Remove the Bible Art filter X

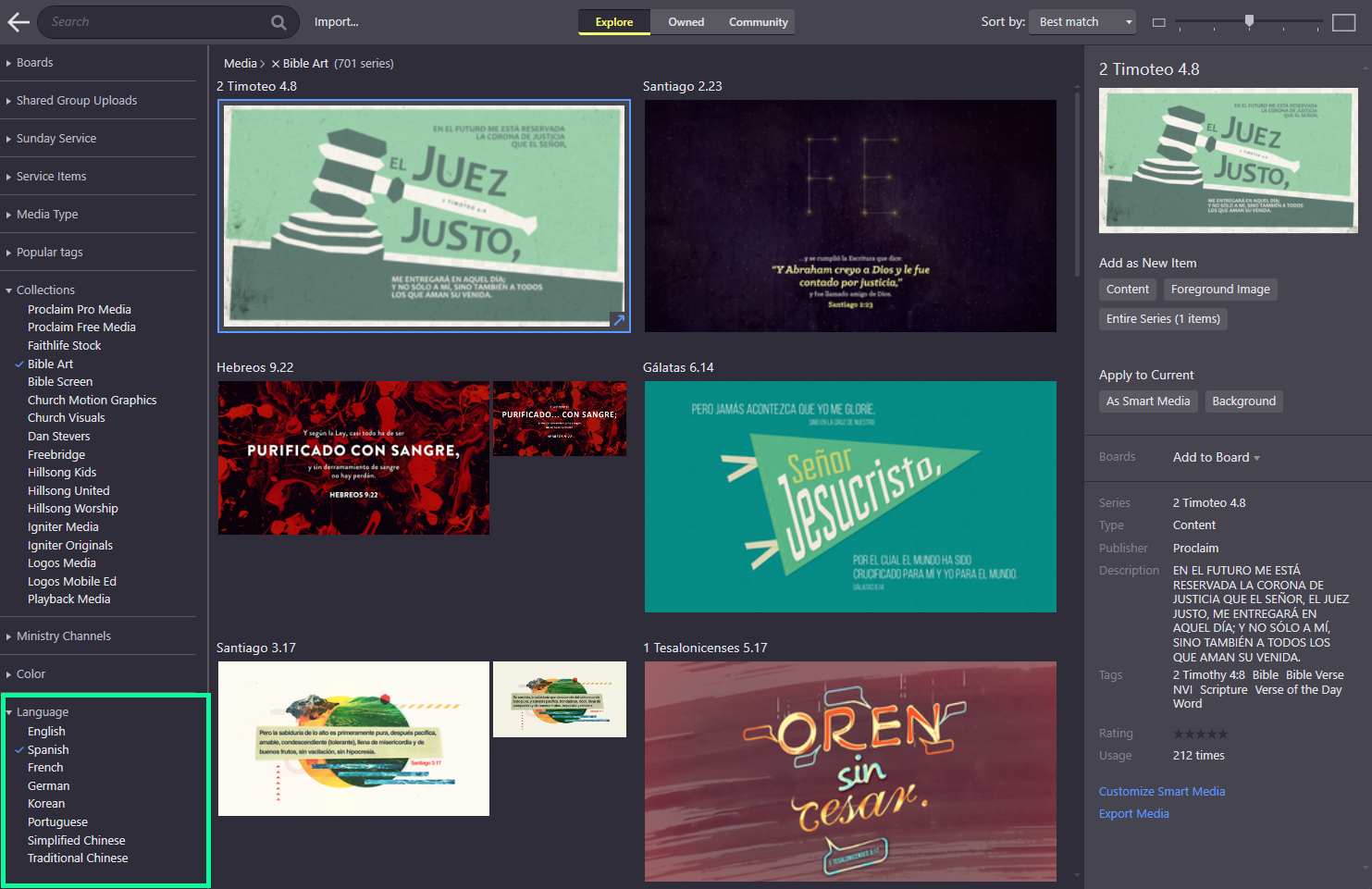(276, 64)
